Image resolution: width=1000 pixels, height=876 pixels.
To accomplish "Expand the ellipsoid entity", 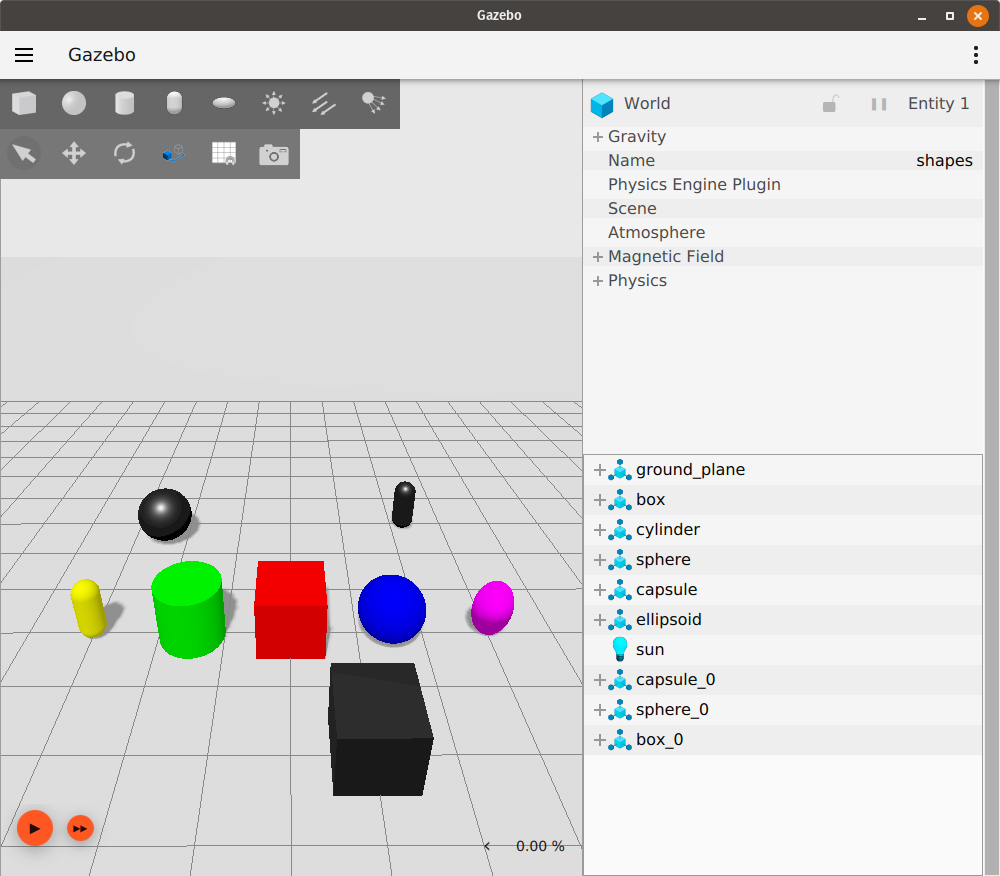I will [599, 620].
